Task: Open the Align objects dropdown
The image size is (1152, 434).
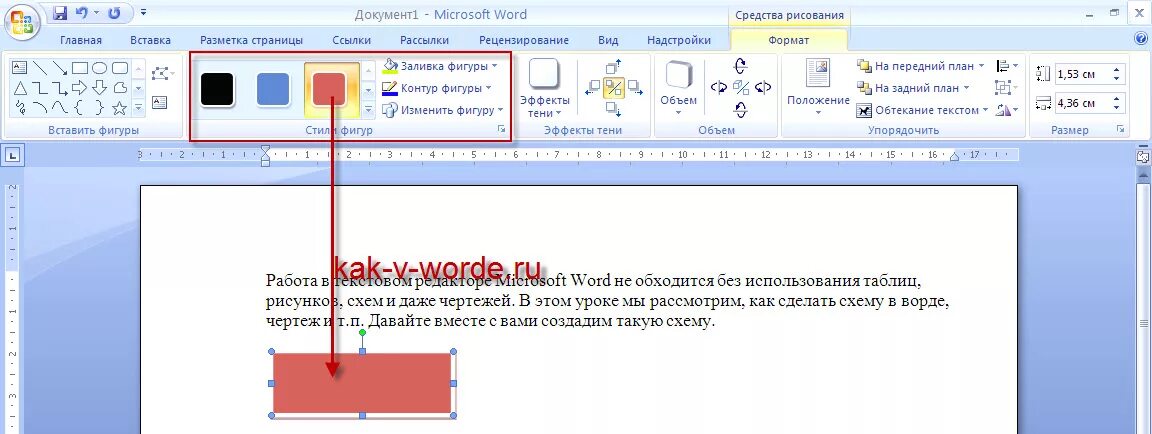Action: [x=1006, y=66]
